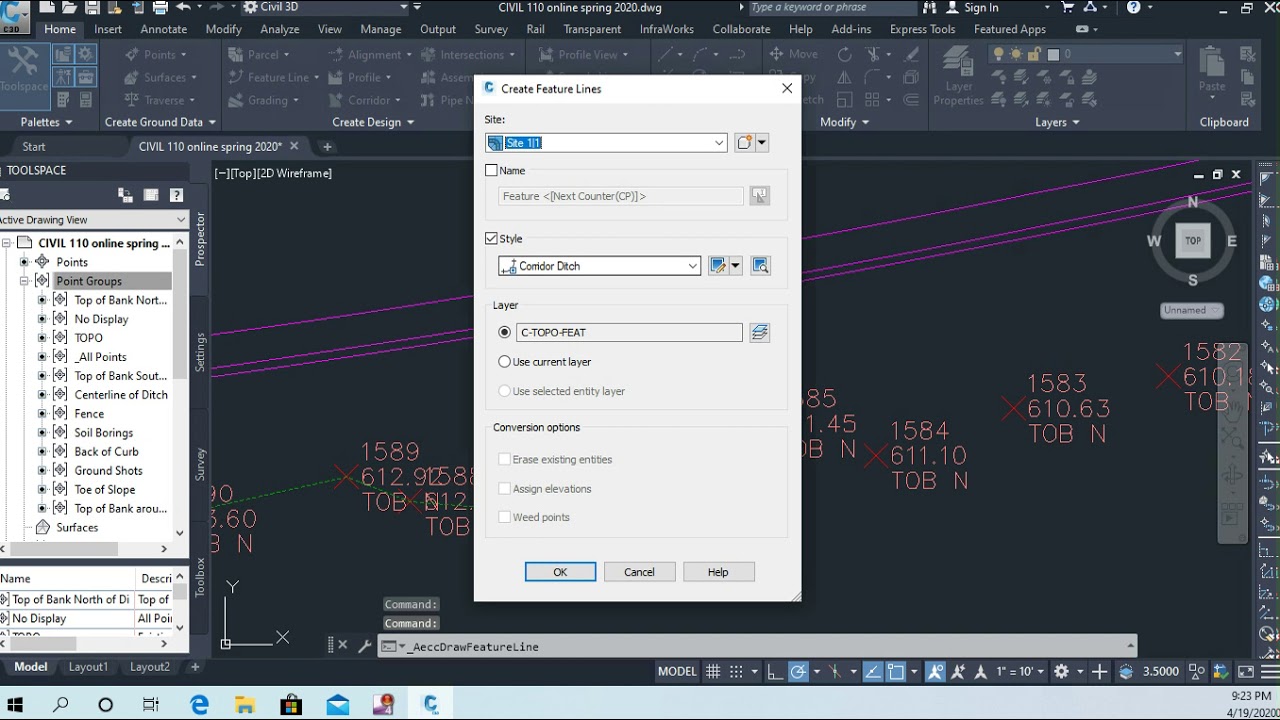
Task: Open Mail app from the taskbar
Action: click(x=338, y=704)
